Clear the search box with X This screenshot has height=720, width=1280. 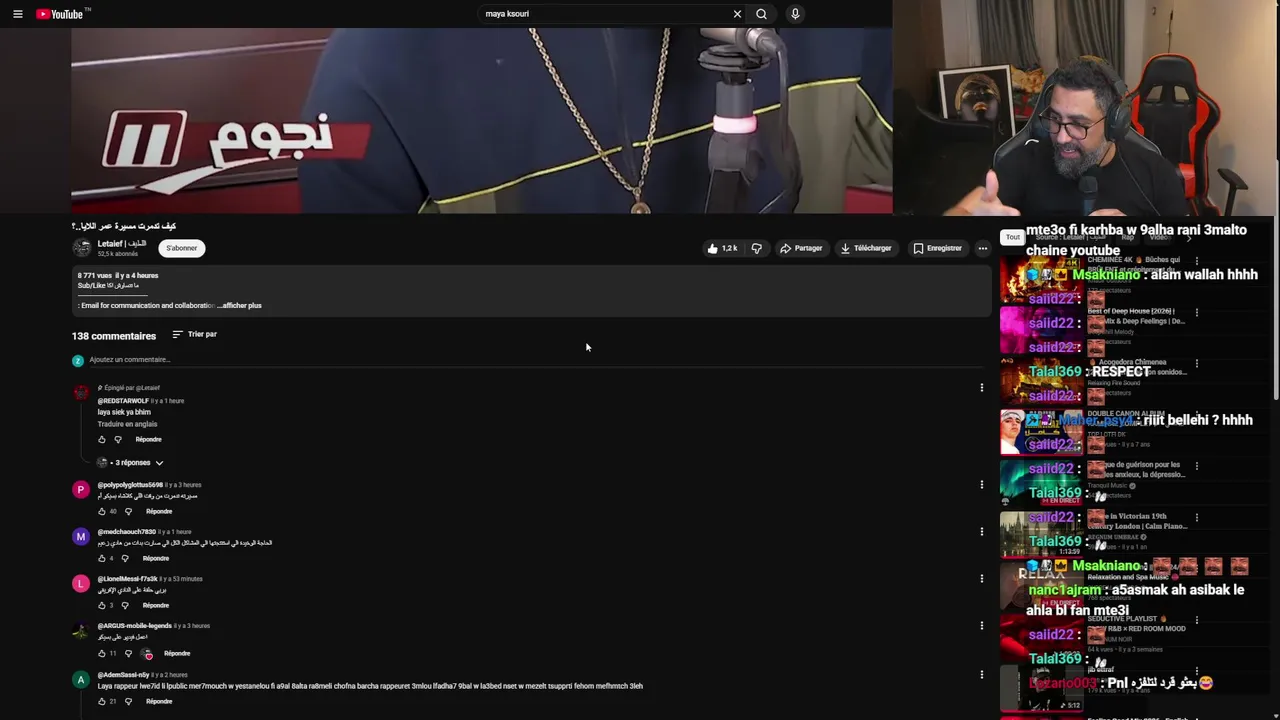point(737,14)
